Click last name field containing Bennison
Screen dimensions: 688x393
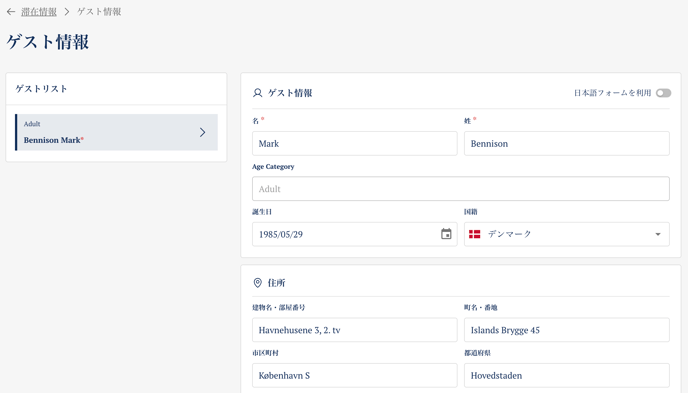[x=567, y=143]
